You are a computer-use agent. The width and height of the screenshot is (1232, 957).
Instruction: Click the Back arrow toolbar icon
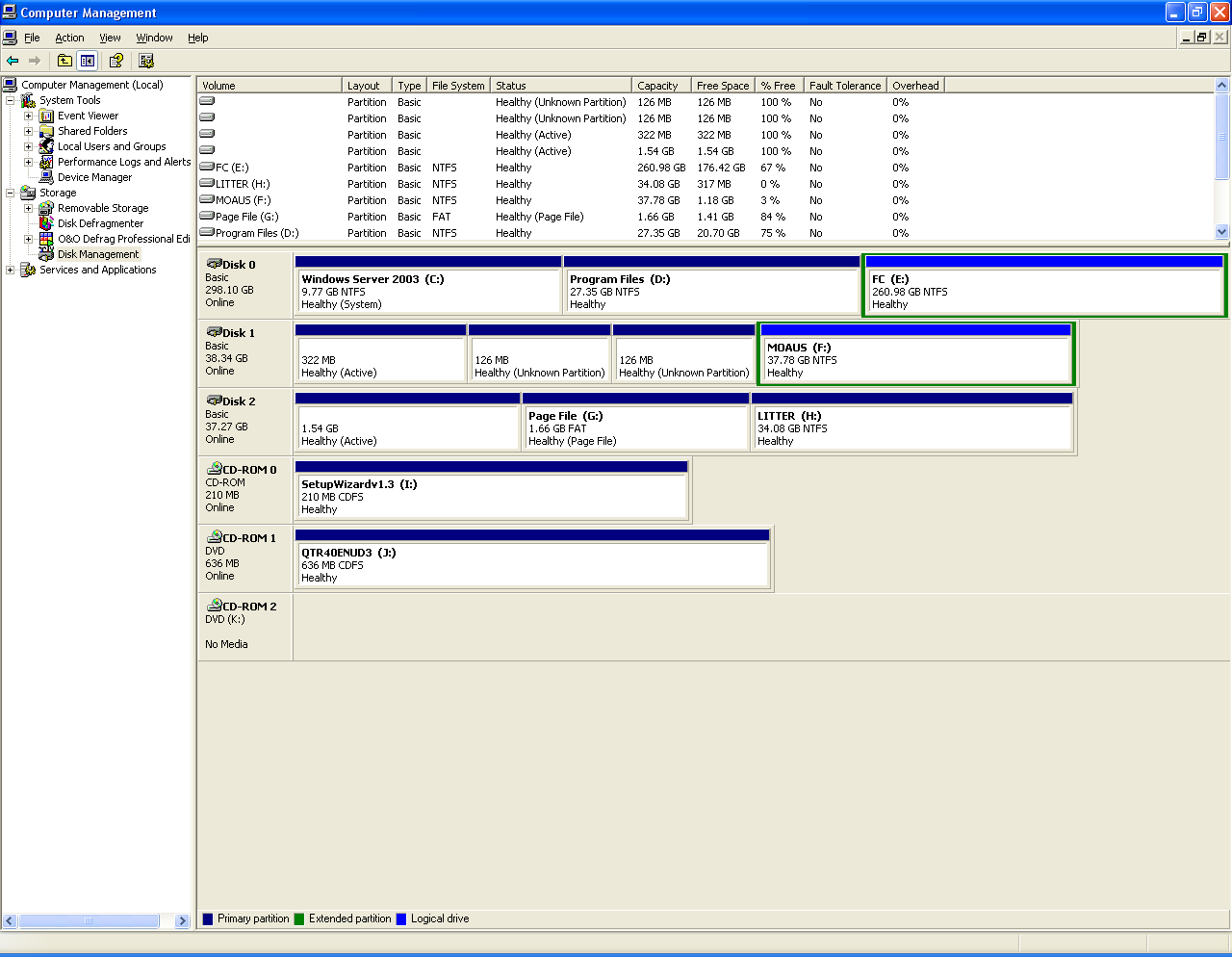(x=13, y=61)
